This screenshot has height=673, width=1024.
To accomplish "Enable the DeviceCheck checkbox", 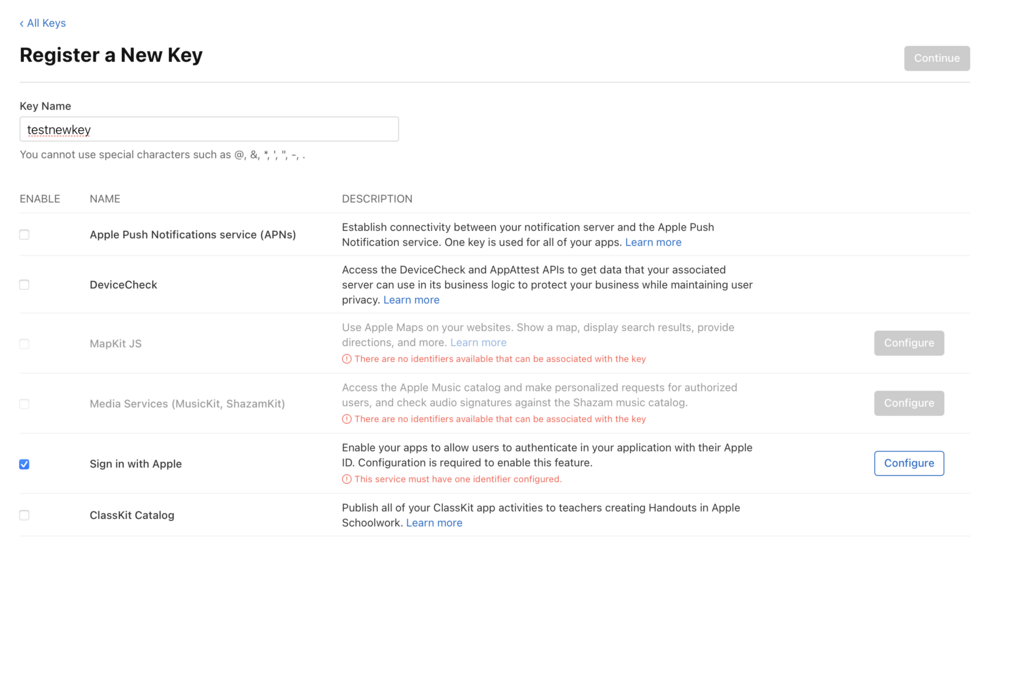I will 24,285.
